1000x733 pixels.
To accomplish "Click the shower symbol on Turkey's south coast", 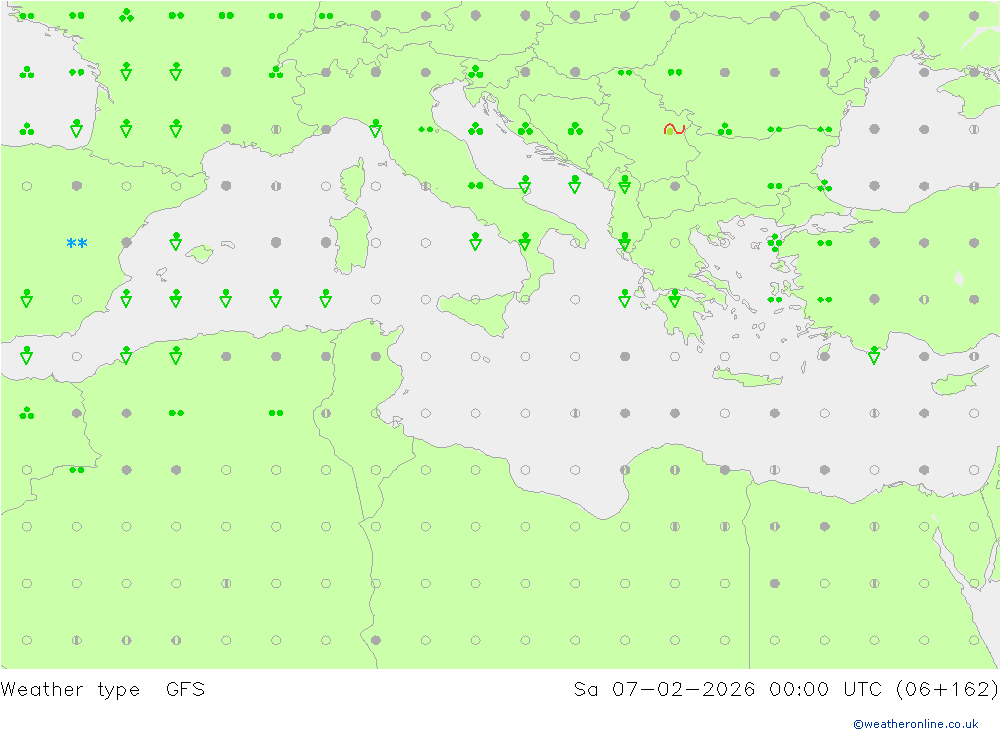I will [x=874, y=355].
